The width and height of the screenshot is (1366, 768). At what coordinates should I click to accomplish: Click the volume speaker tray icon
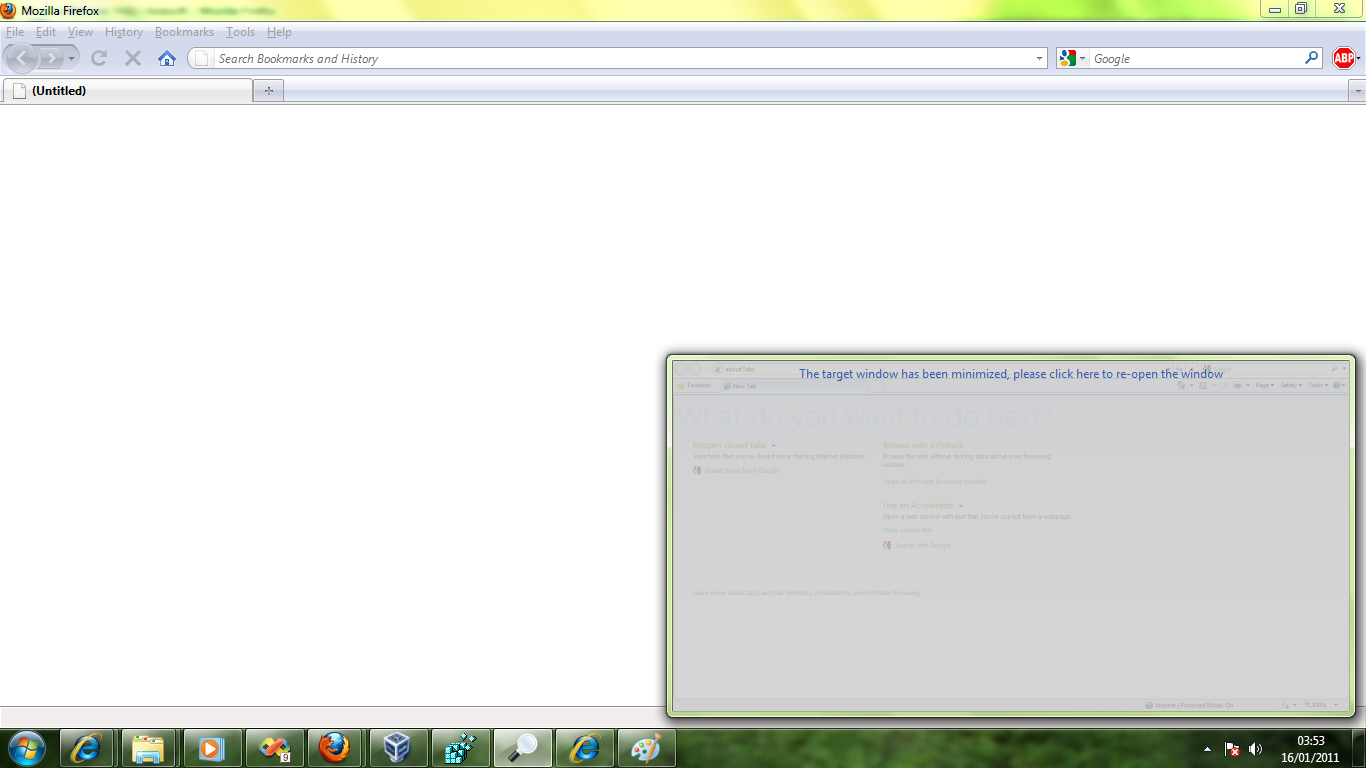click(x=1255, y=749)
